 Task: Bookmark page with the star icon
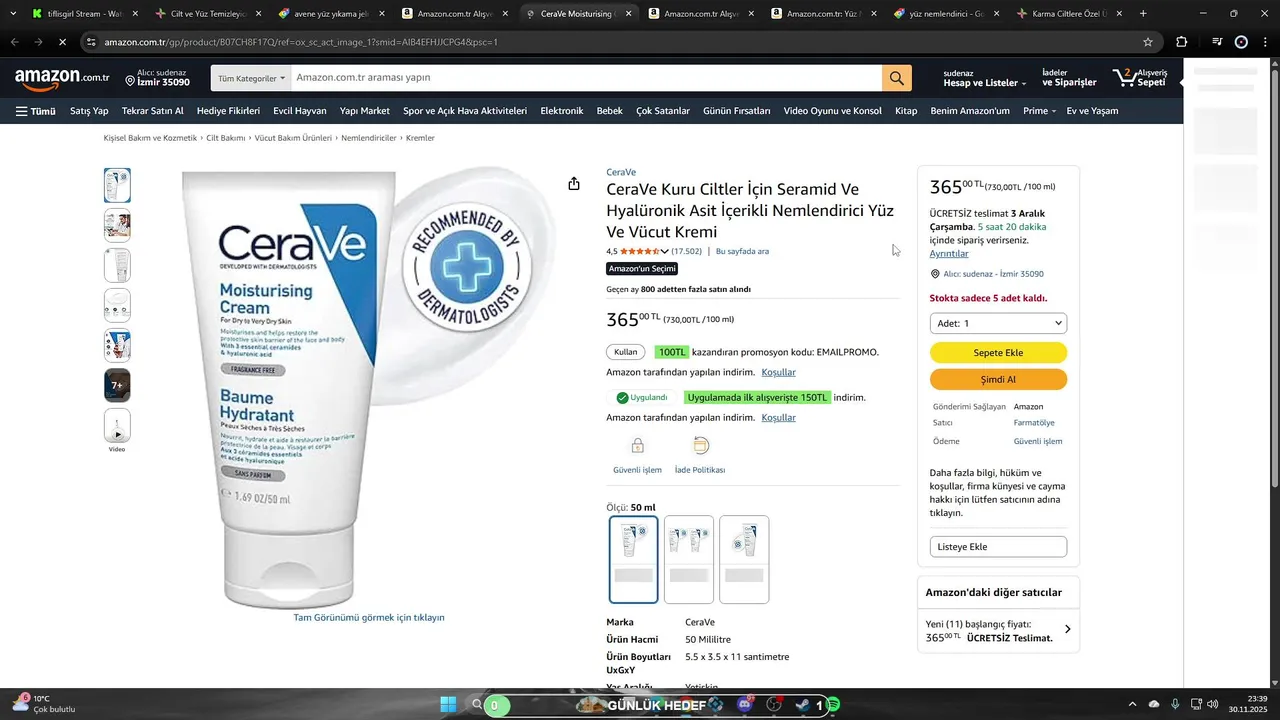(x=1148, y=42)
